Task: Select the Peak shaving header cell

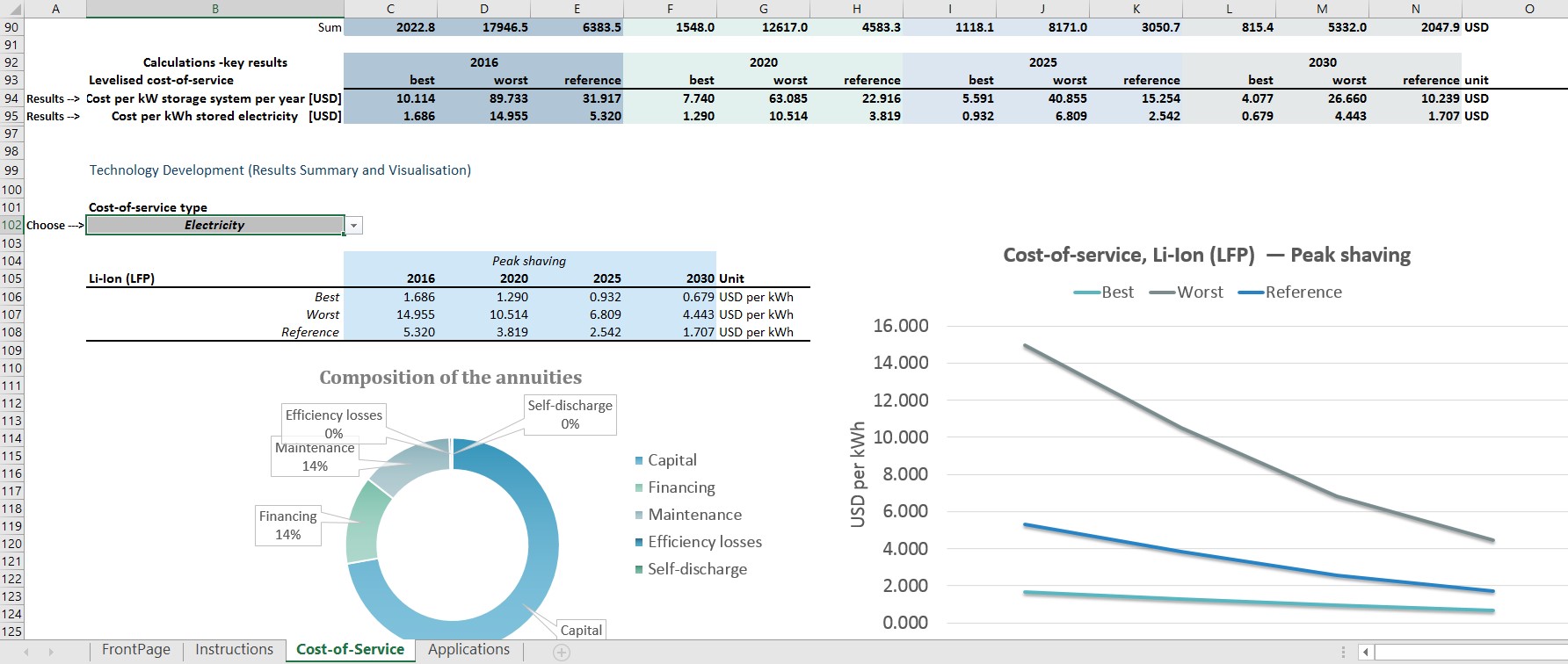Action: 530,261
